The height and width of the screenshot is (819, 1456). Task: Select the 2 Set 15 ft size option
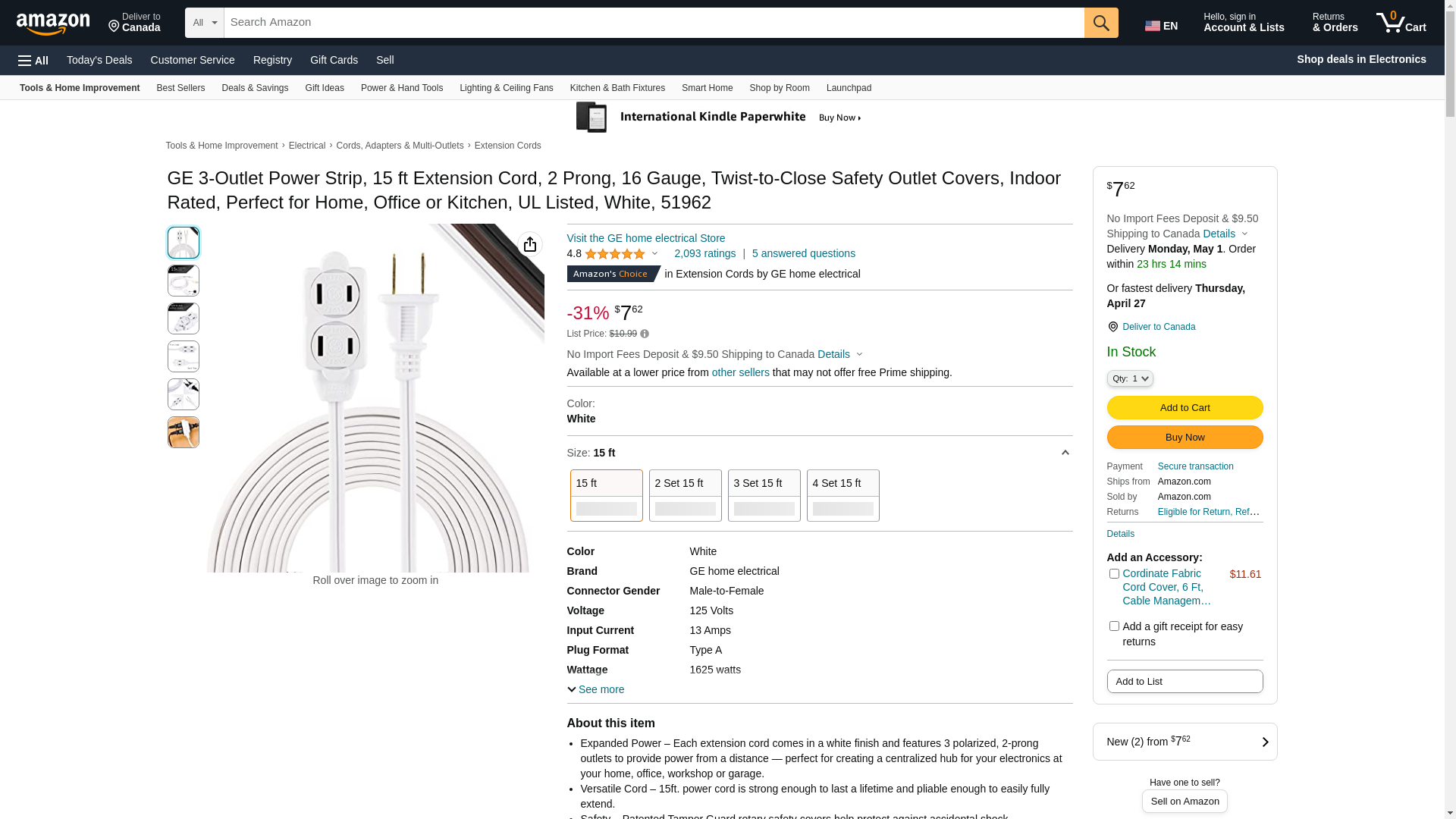click(685, 495)
